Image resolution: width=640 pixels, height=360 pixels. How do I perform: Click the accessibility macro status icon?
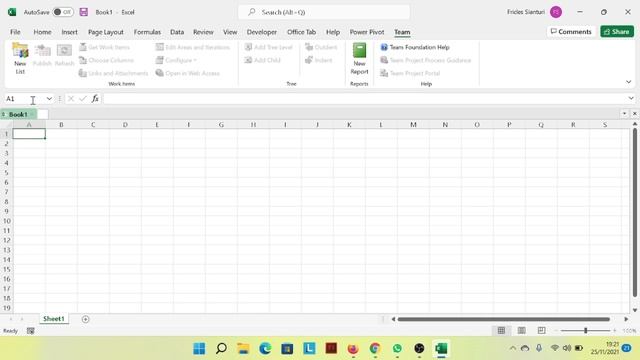(x=31, y=331)
